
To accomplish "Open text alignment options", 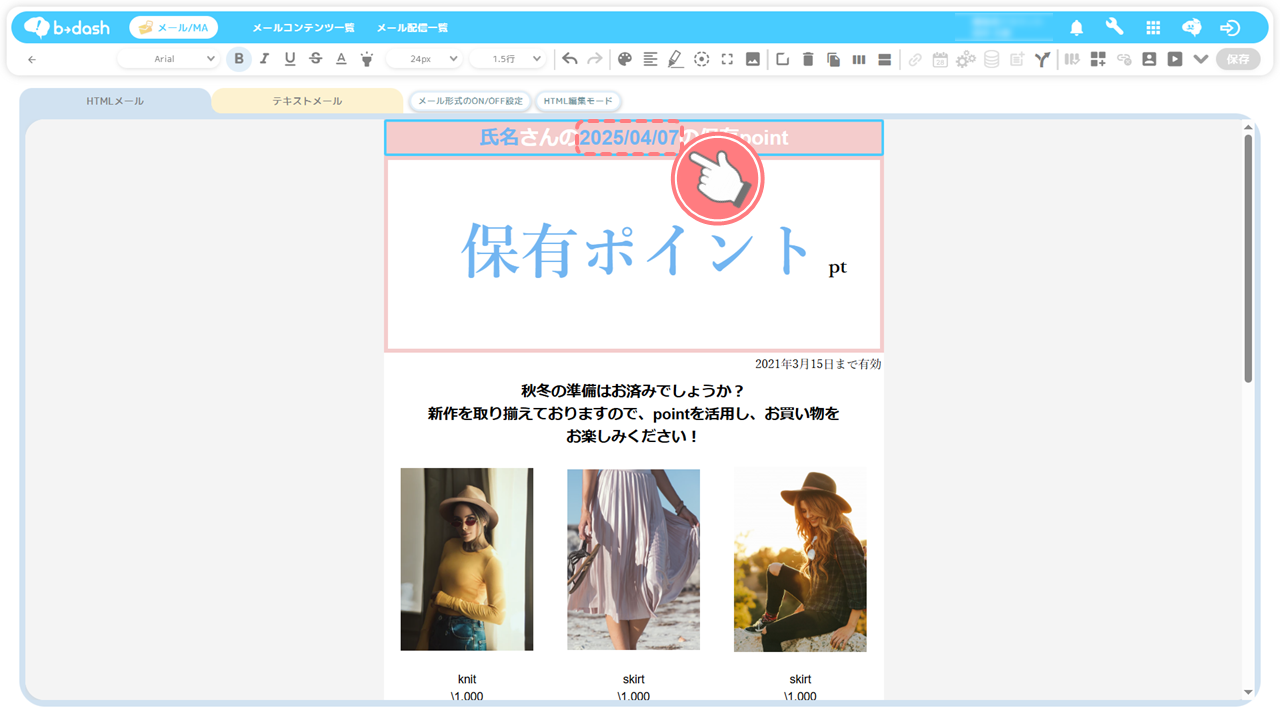I will pyautogui.click(x=650, y=59).
